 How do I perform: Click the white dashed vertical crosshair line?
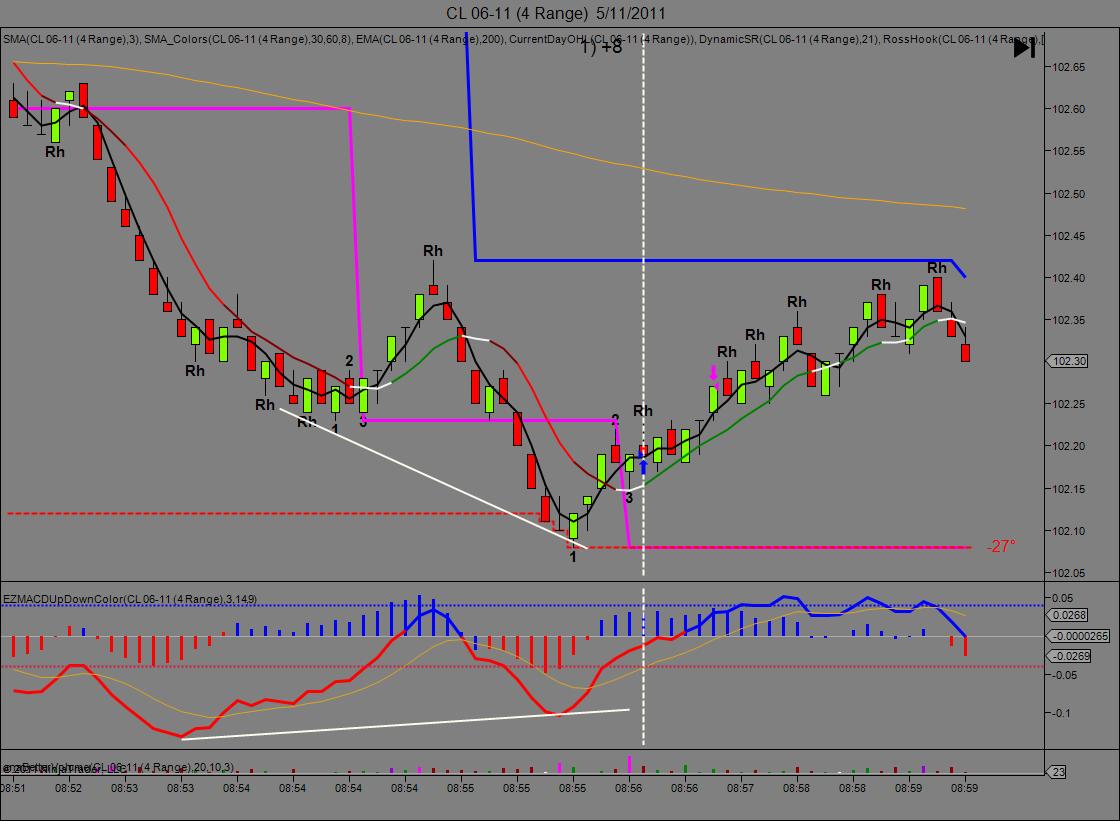[644, 304]
